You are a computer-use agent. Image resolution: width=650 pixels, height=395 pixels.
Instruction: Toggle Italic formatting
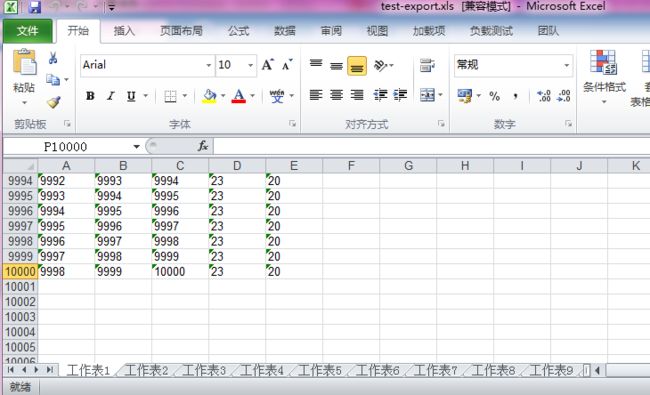point(110,96)
